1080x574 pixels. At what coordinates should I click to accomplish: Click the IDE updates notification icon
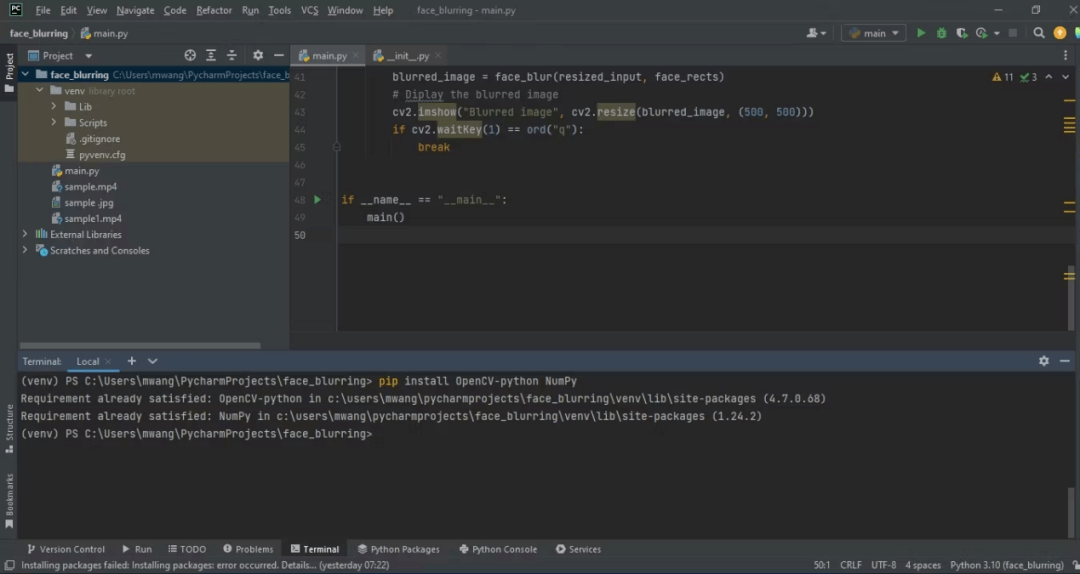(x=1059, y=33)
